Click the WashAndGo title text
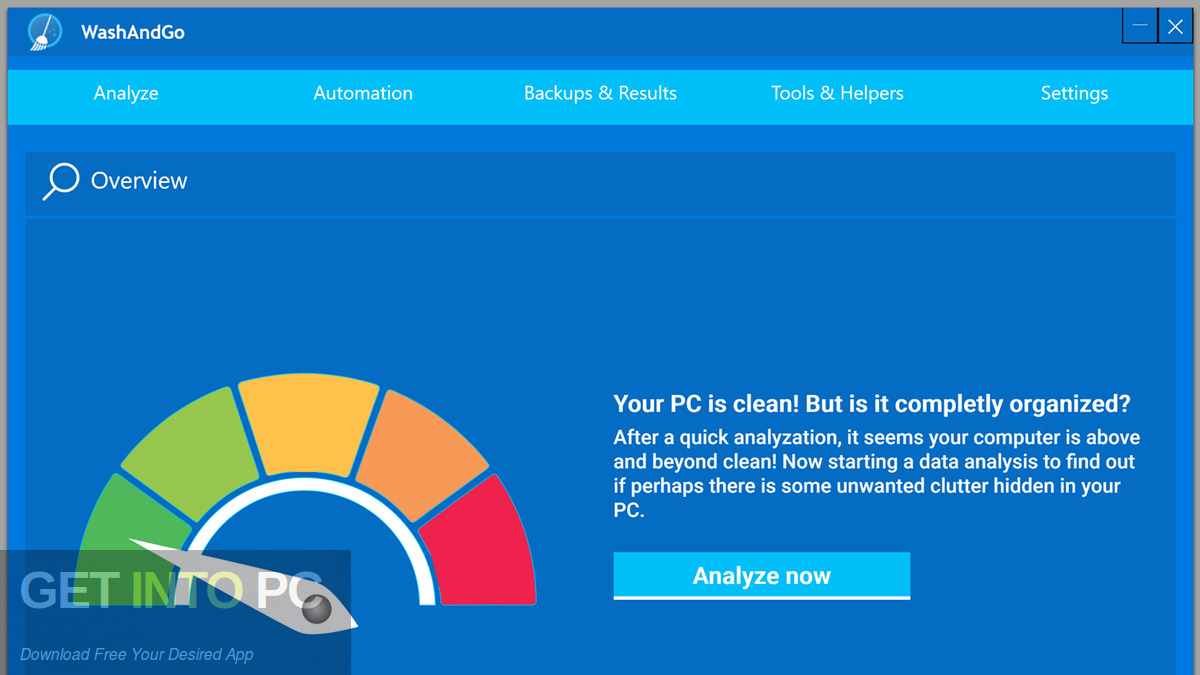The image size is (1200, 675). click(133, 32)
